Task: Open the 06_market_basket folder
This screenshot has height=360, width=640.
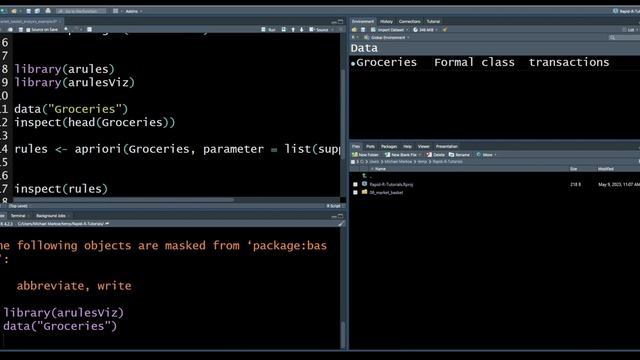Action: (x=386, y=192)
